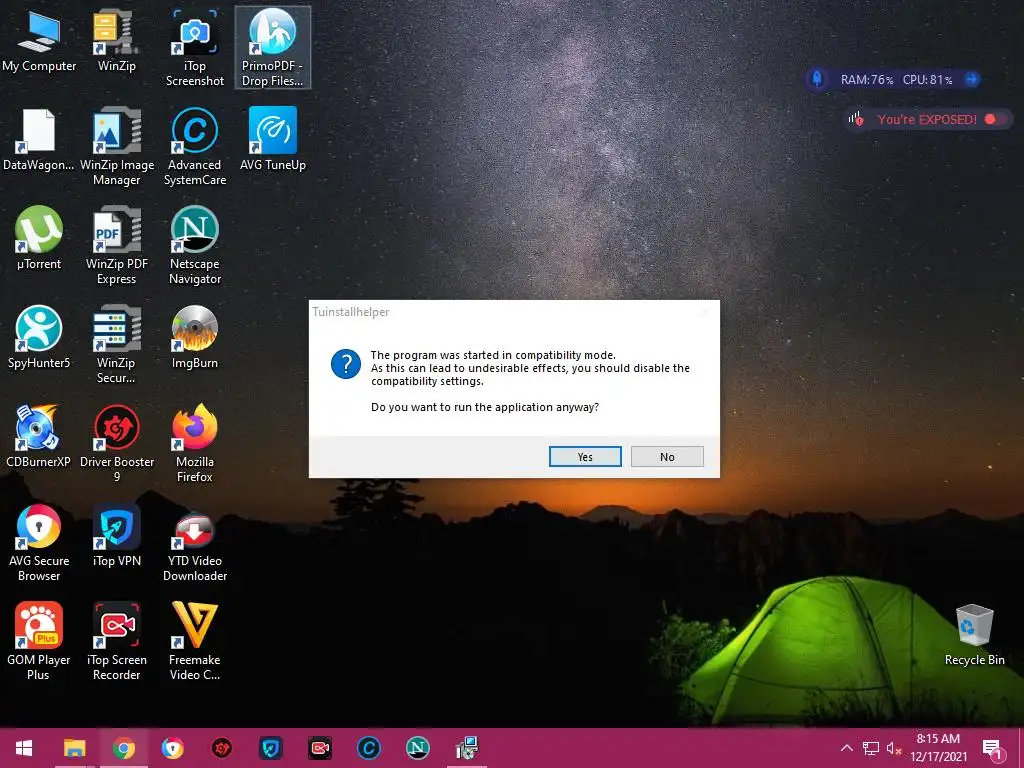Viewport: 1024px width, 768px height.
Task: Click No in the Tuinstallhelper dialog
Action: pos(667,456)
